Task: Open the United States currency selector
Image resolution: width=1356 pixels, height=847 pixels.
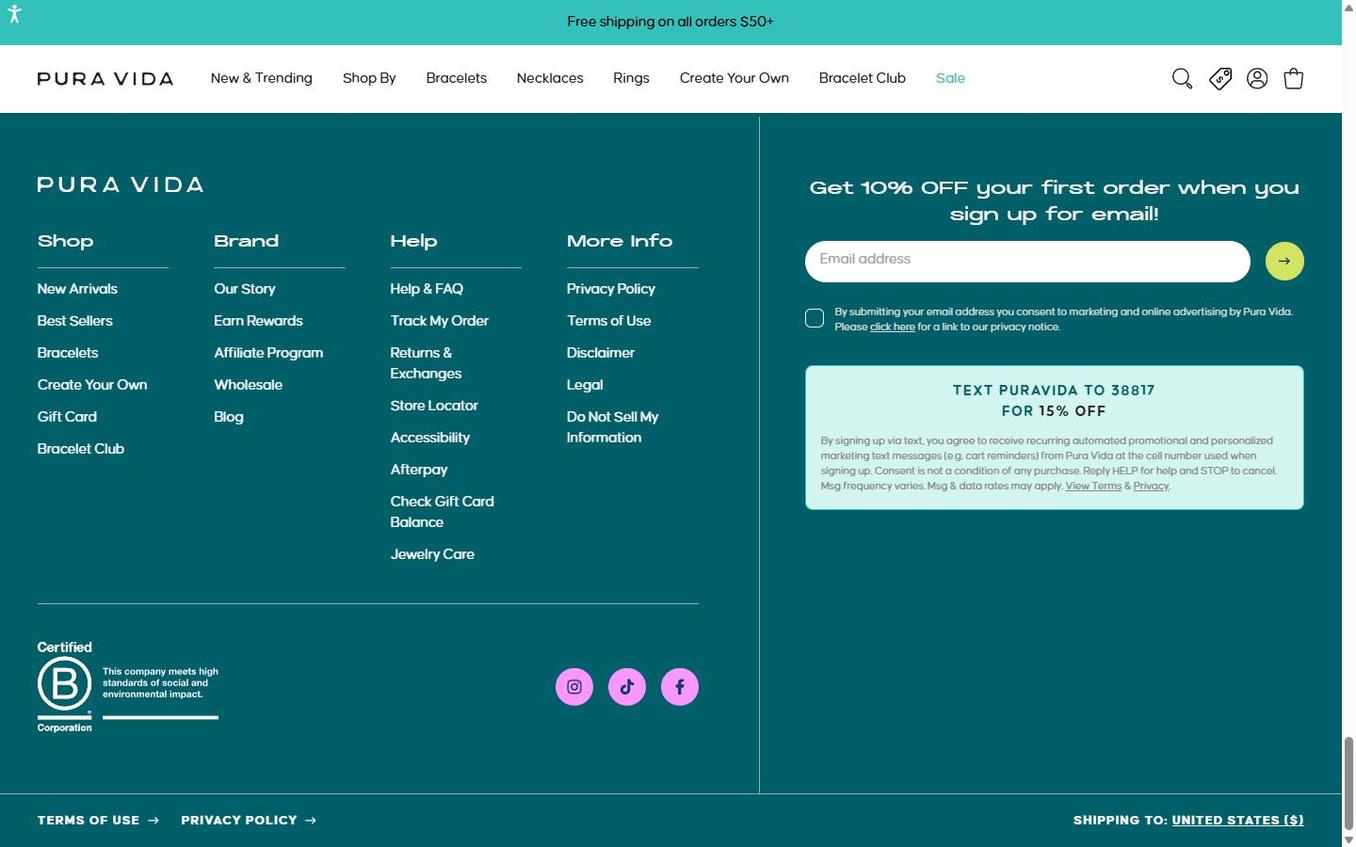Action: (x=1237, y=820)
